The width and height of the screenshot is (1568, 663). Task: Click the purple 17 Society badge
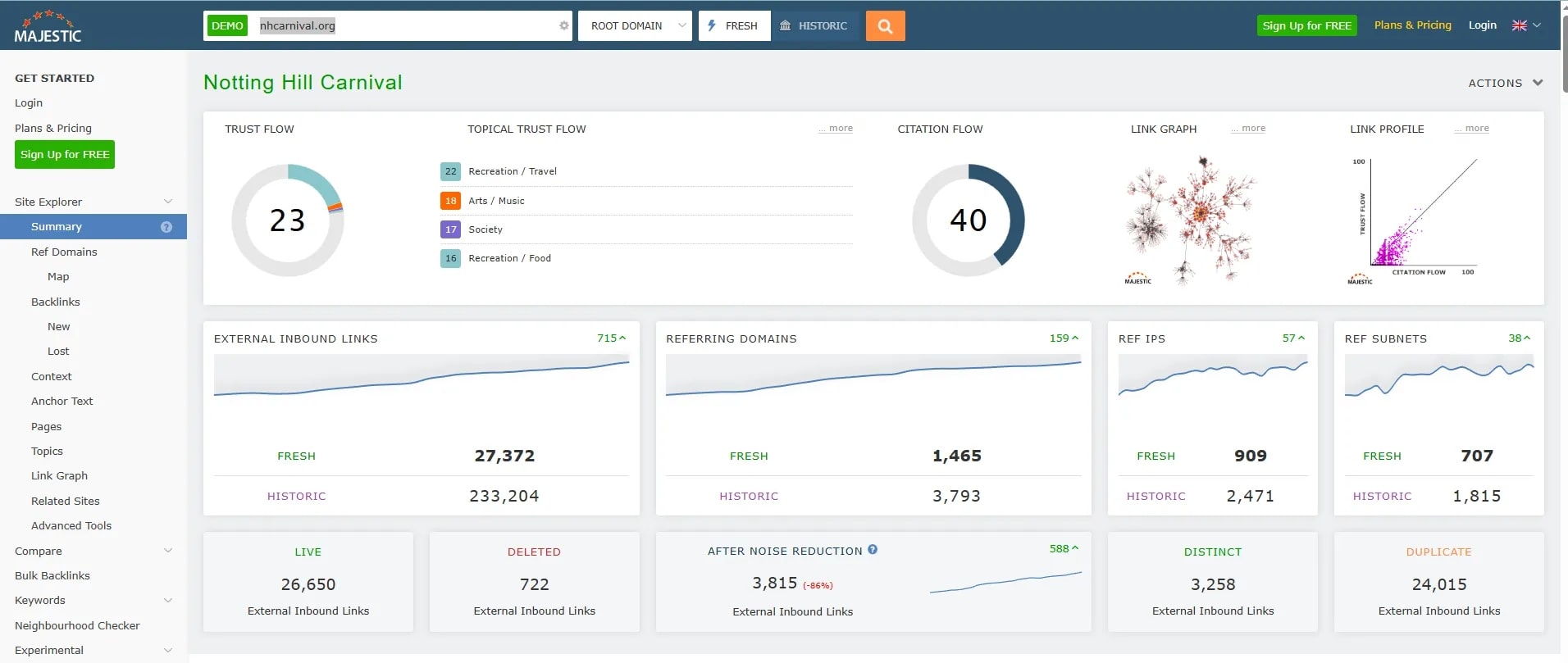pos(450,229)
